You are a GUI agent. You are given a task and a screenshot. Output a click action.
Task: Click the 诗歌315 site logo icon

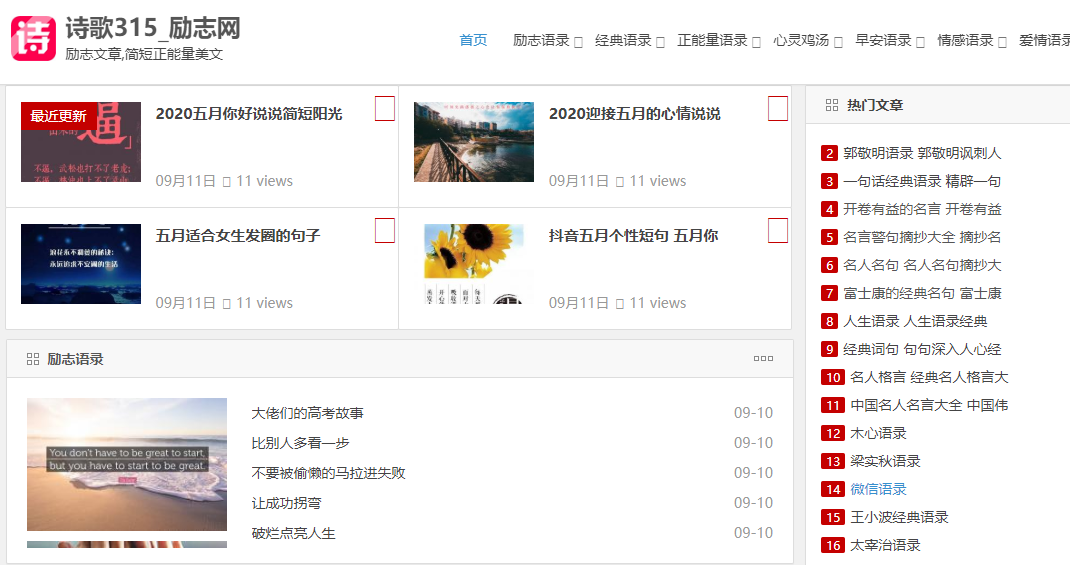point(33,39)
